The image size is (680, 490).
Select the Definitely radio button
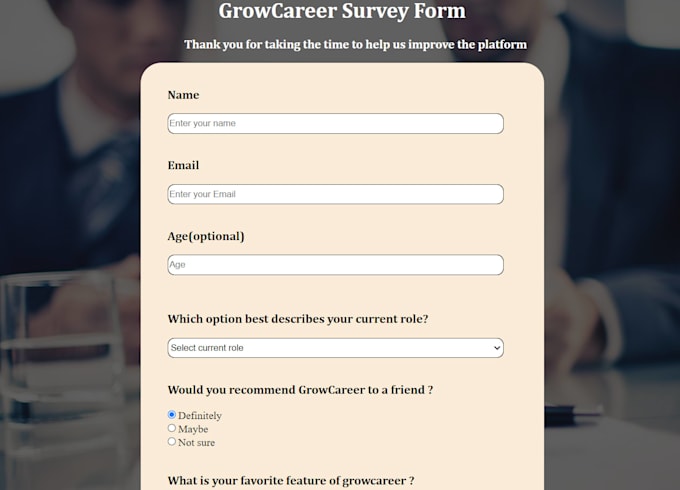pos(172,415)
